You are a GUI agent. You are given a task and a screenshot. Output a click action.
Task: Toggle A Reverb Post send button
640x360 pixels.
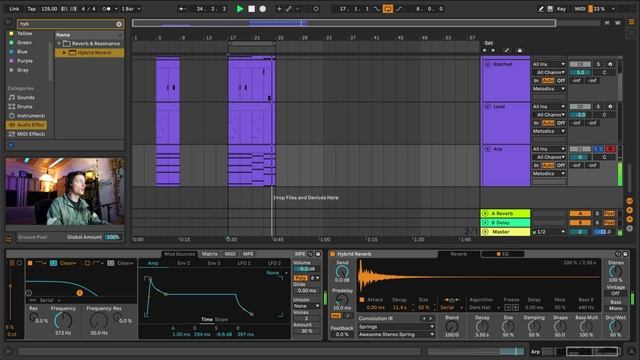(x=609, y=213)
